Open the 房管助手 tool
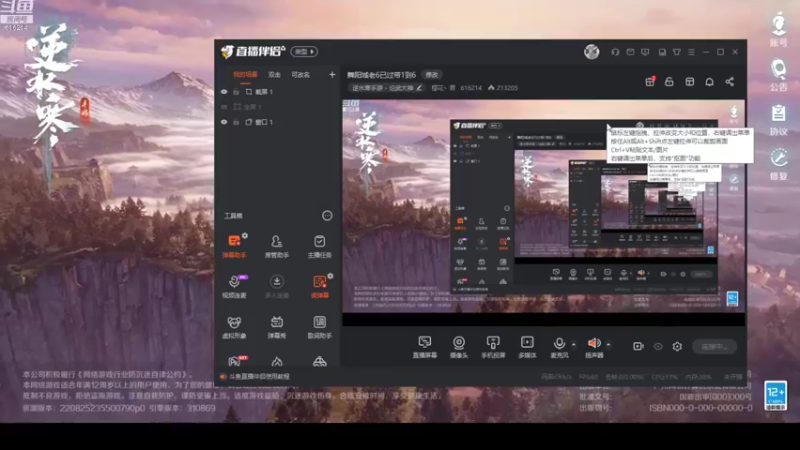This screenshot has height=450, width=800. click(x=277, y=246)
